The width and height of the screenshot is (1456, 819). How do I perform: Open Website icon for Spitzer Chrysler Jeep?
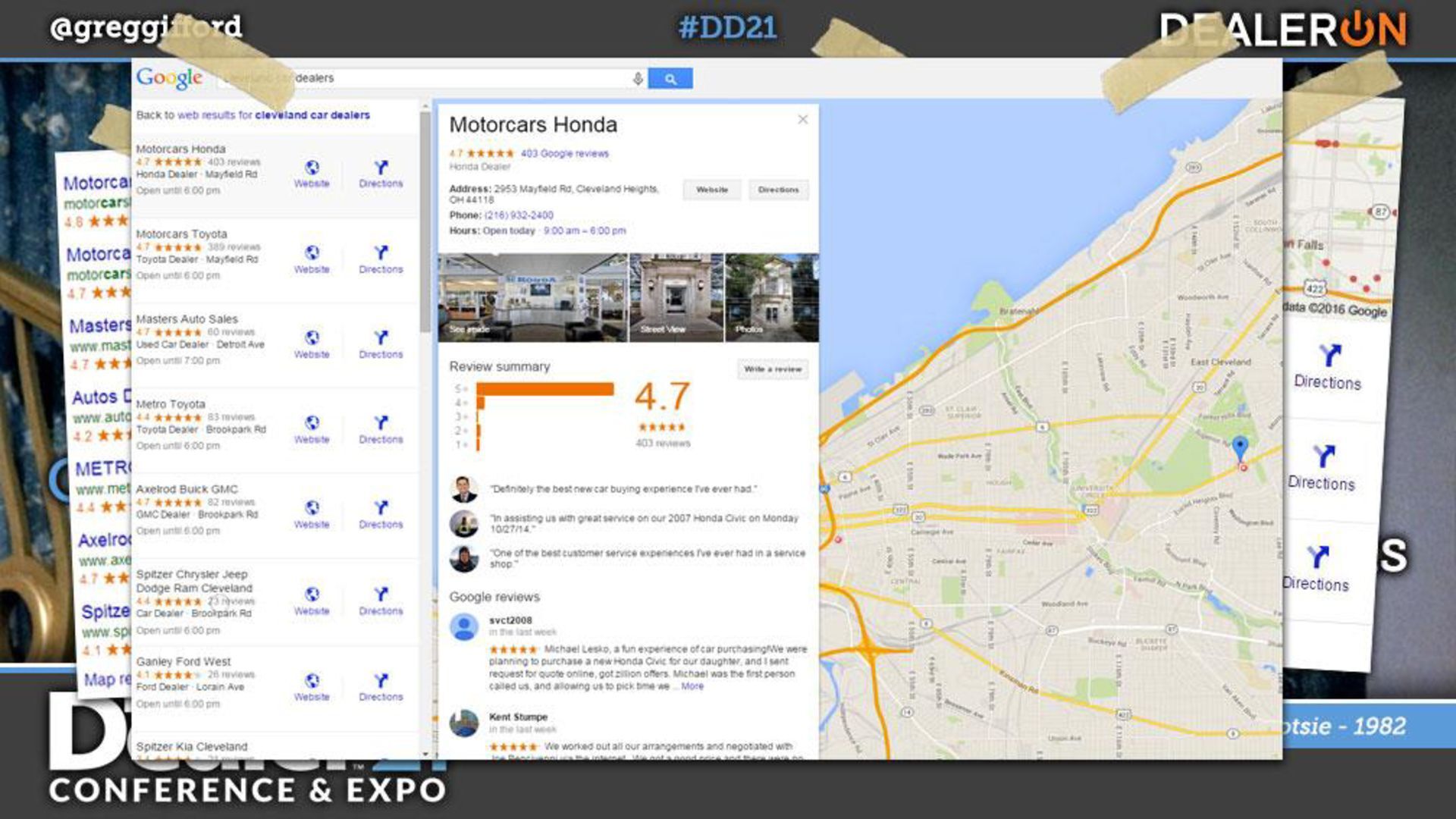312,594
